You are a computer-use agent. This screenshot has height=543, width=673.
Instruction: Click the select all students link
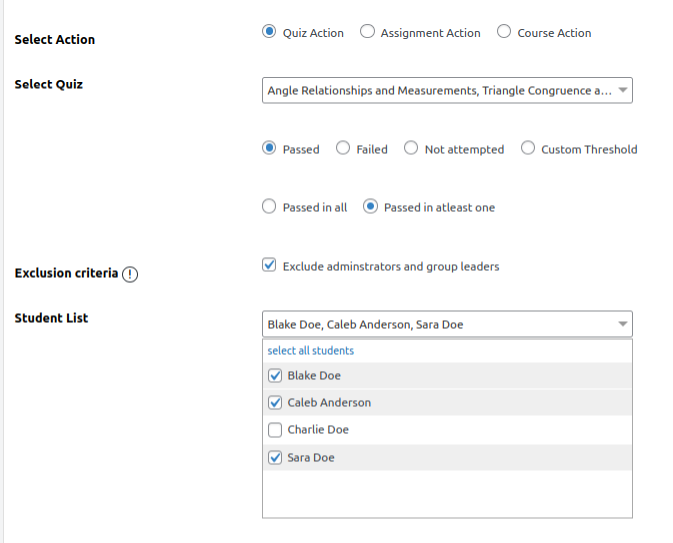click(310, 351)
